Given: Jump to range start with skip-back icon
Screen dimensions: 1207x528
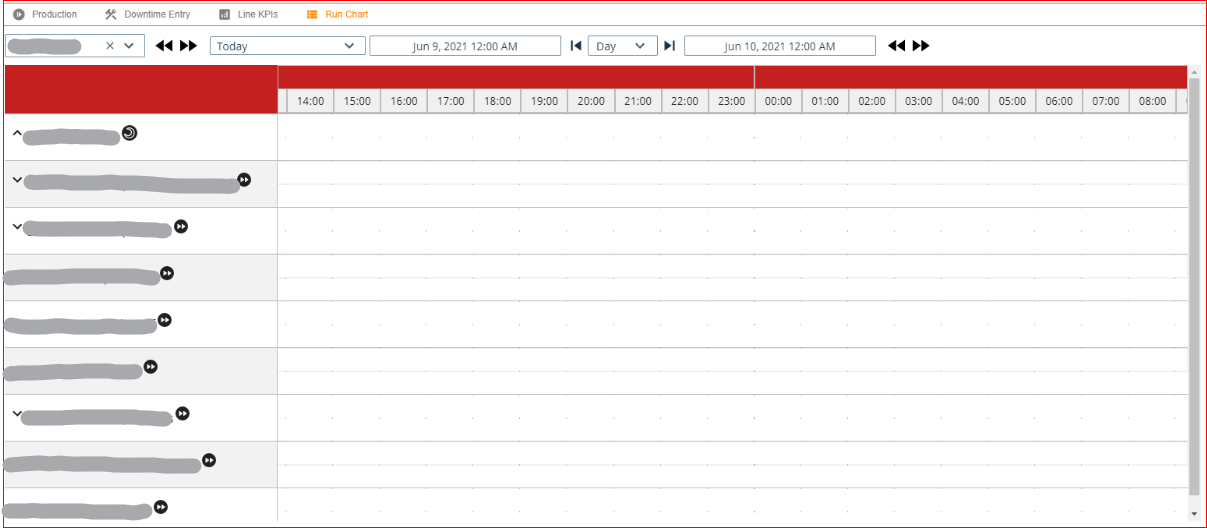Looking at the screenshot, I should click(x=575, y=46).
